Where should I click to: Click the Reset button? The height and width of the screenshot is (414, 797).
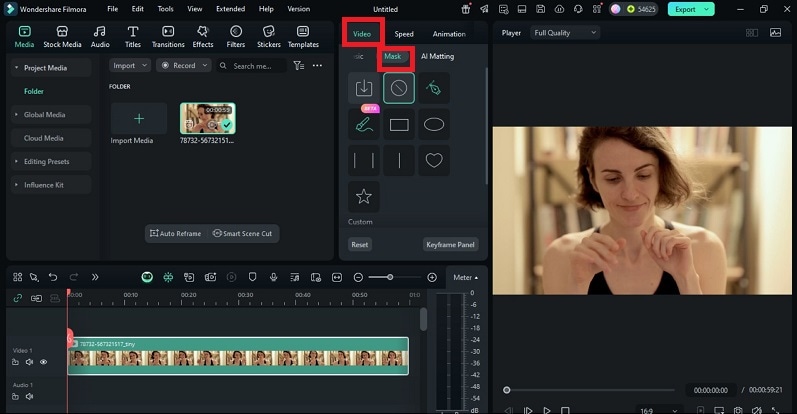(x=359, y=245)
